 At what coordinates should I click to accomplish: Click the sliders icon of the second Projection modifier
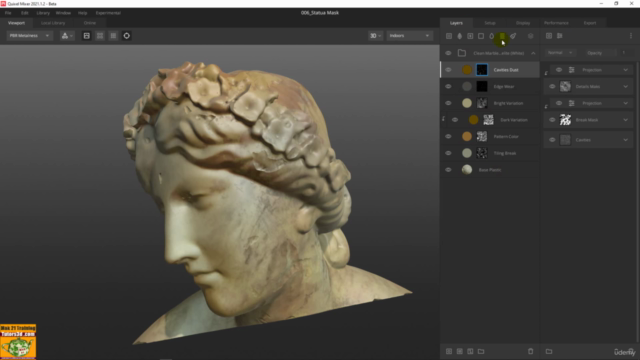[571, 103]
